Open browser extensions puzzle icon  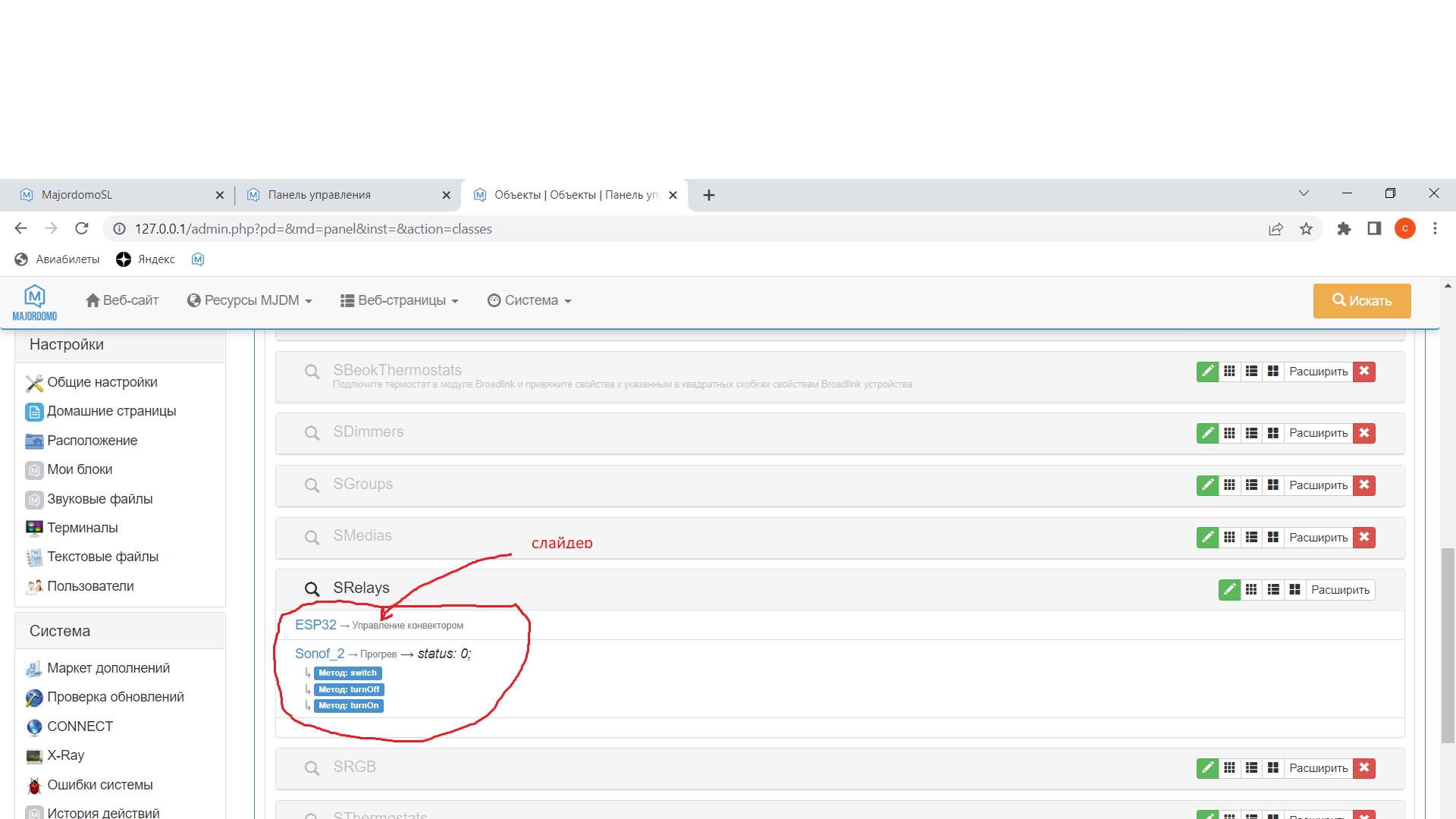coord(1344,229)
